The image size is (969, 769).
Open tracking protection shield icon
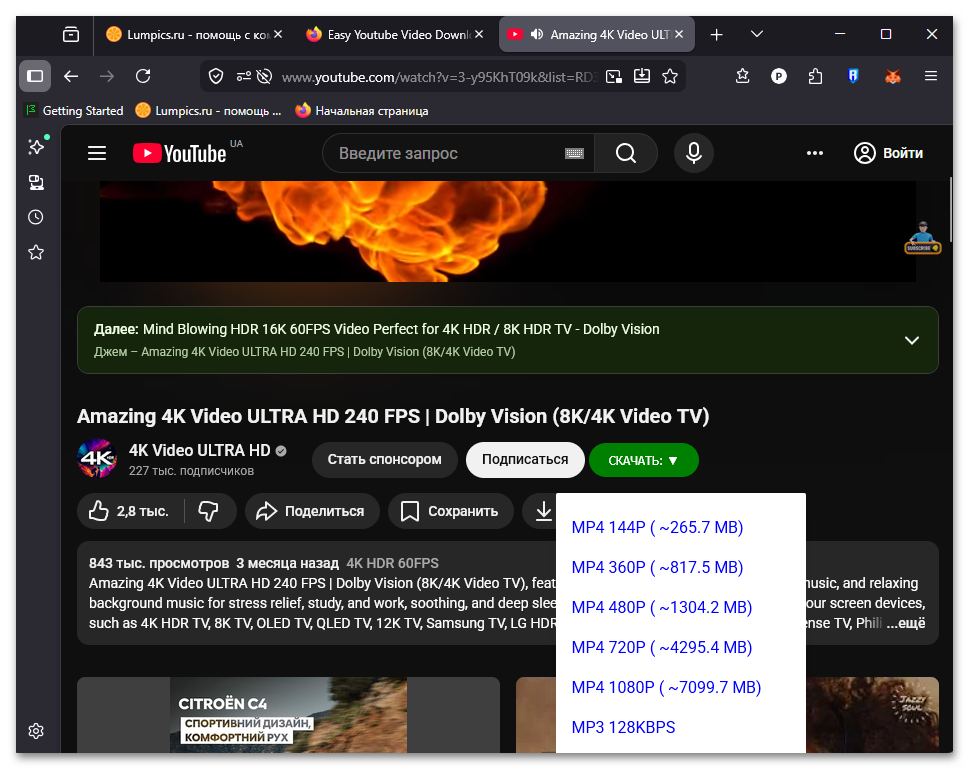coord(216,77)
